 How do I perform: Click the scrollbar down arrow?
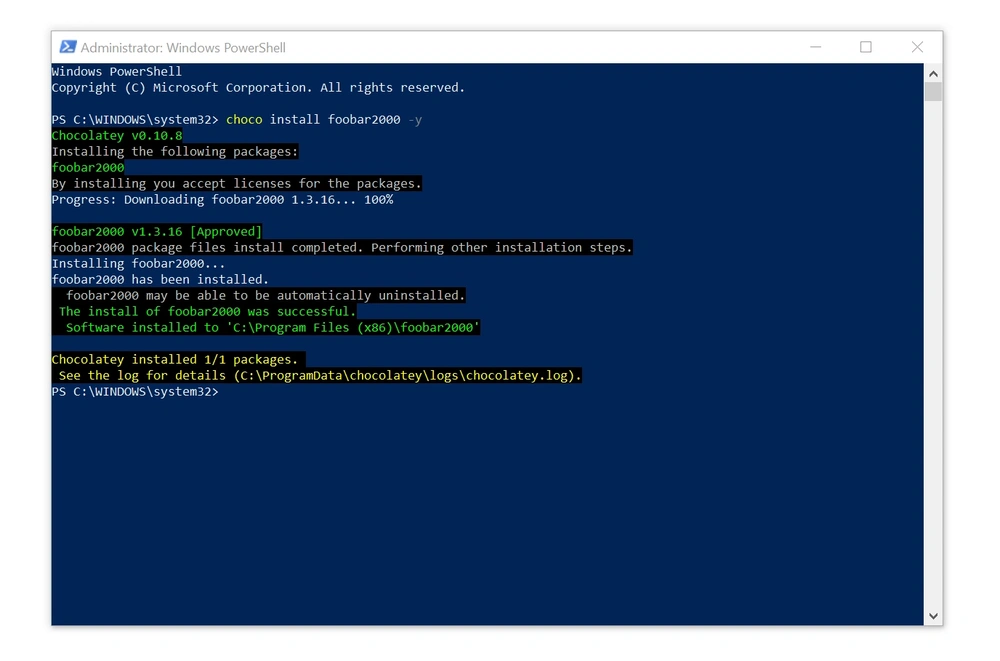coord(933,616)
